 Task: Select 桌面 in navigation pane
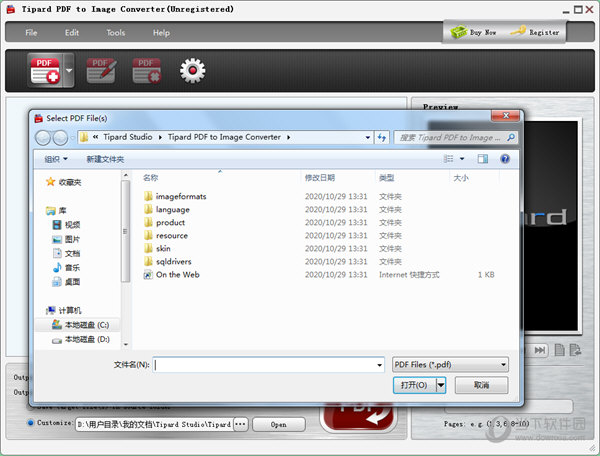point(66,282)
